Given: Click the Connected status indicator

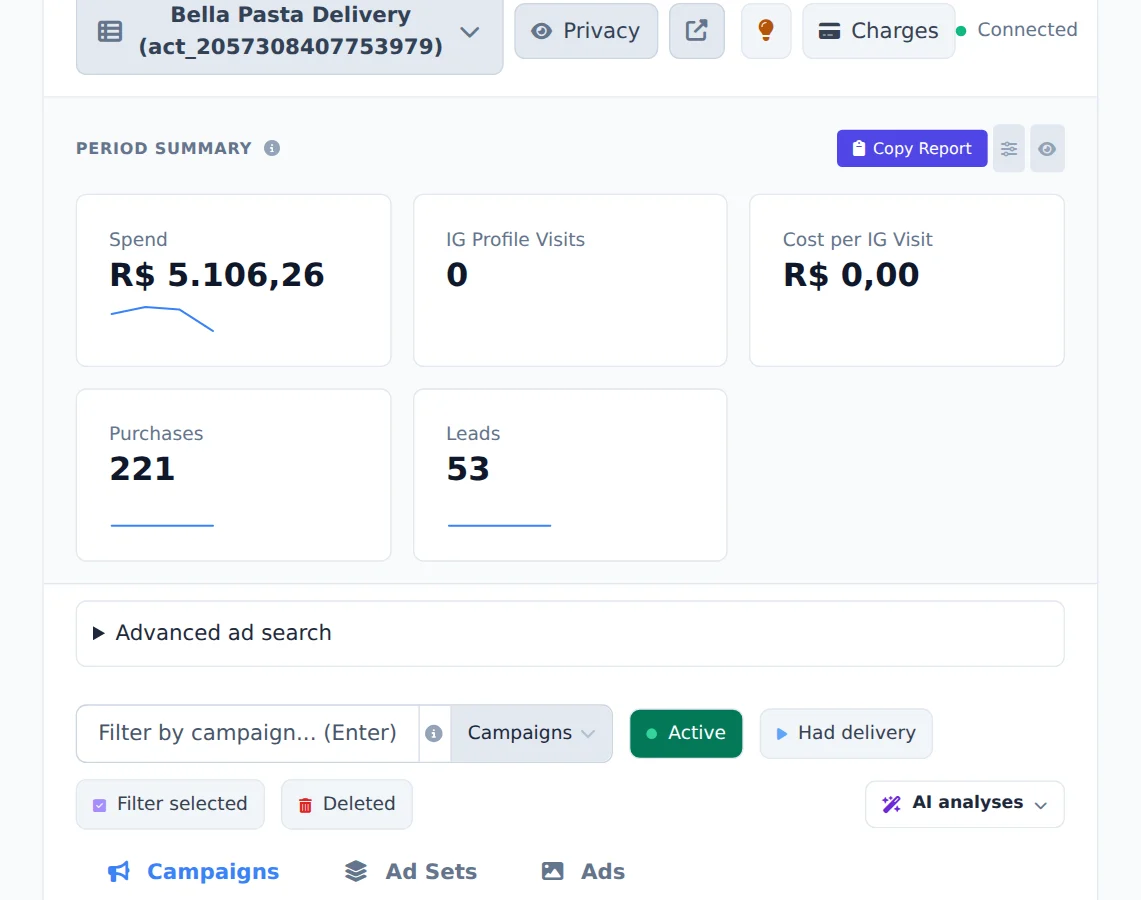Looking at the screenshot, I should (1017, 30).
